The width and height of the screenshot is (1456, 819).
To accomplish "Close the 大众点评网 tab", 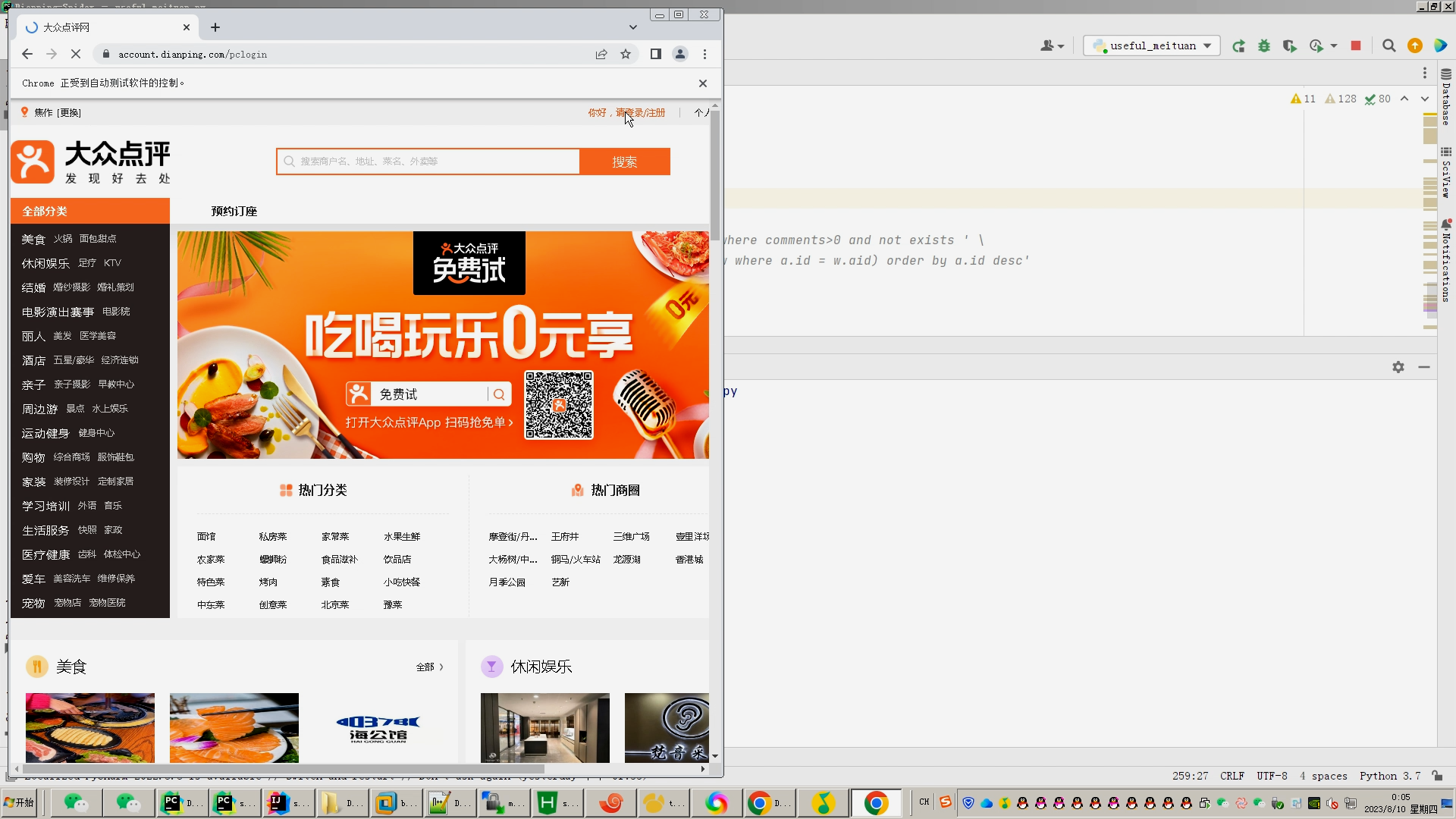I will click(187, 27).
